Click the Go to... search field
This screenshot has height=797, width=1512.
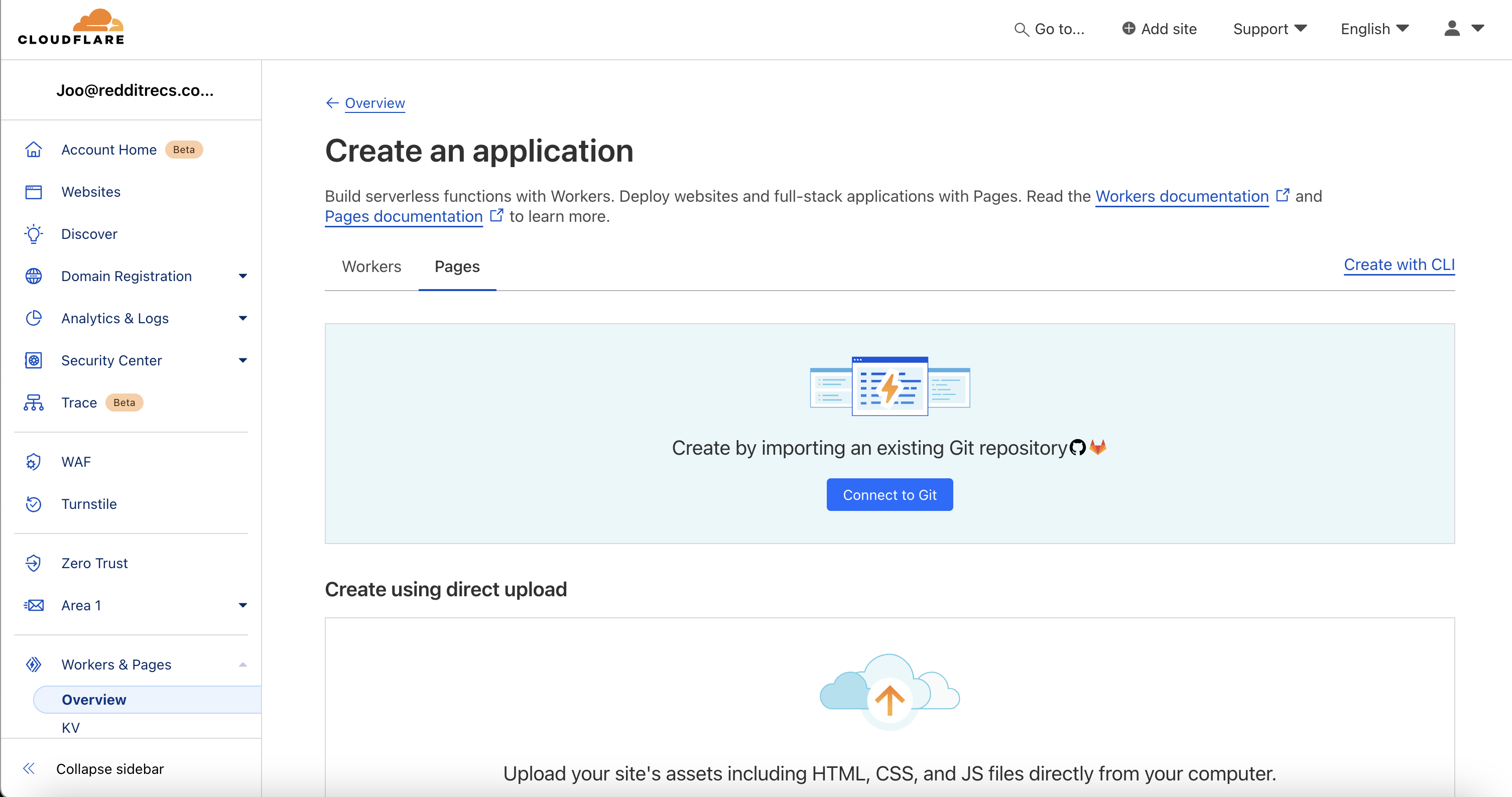click(1049, 29)
